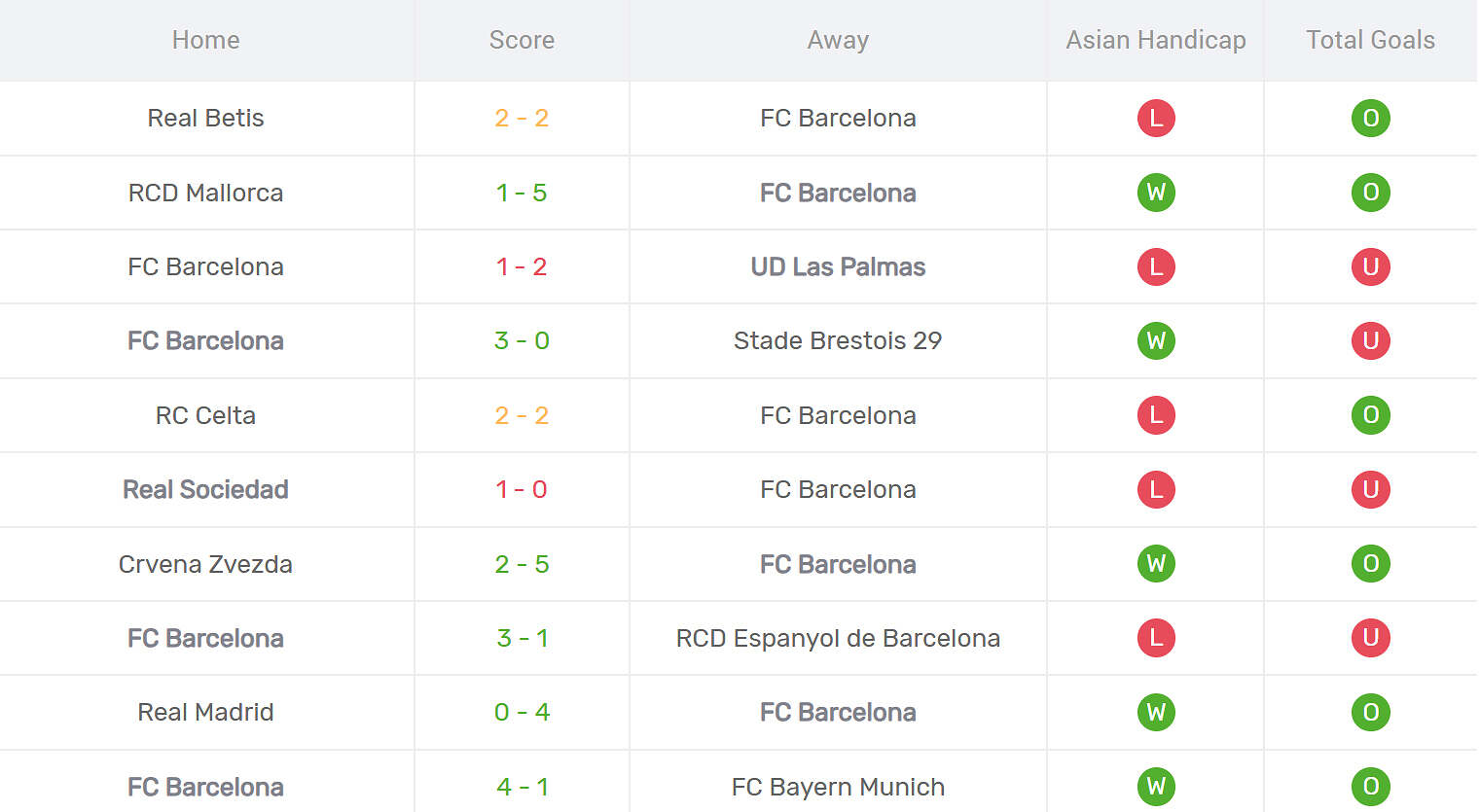Select the W badge for Stade Brestois 29 match
Viewport: 1480px width, 812px height.
click(x=1155, y=340)
